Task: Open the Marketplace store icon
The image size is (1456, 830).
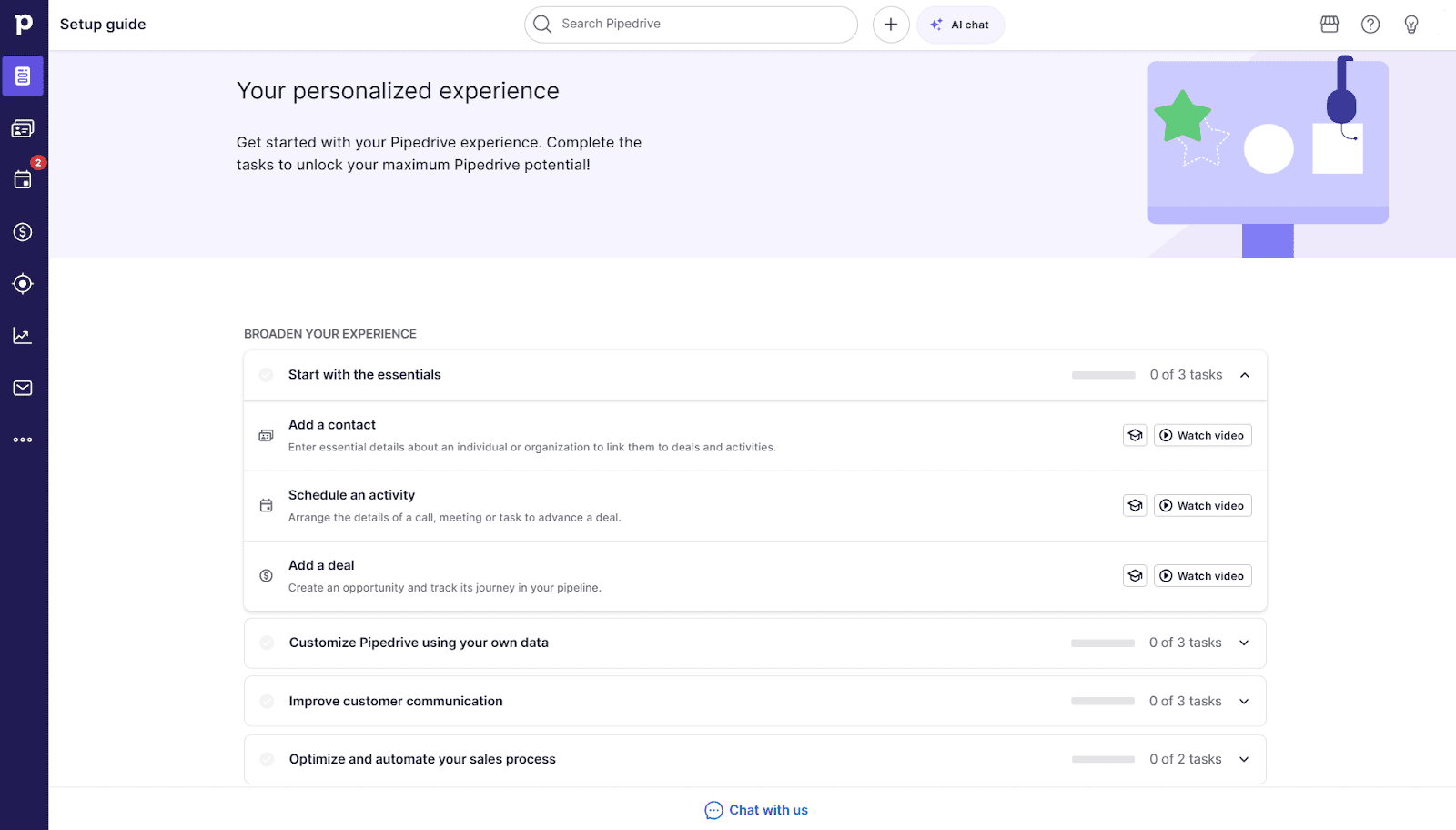Action: tap(1330, 25)
